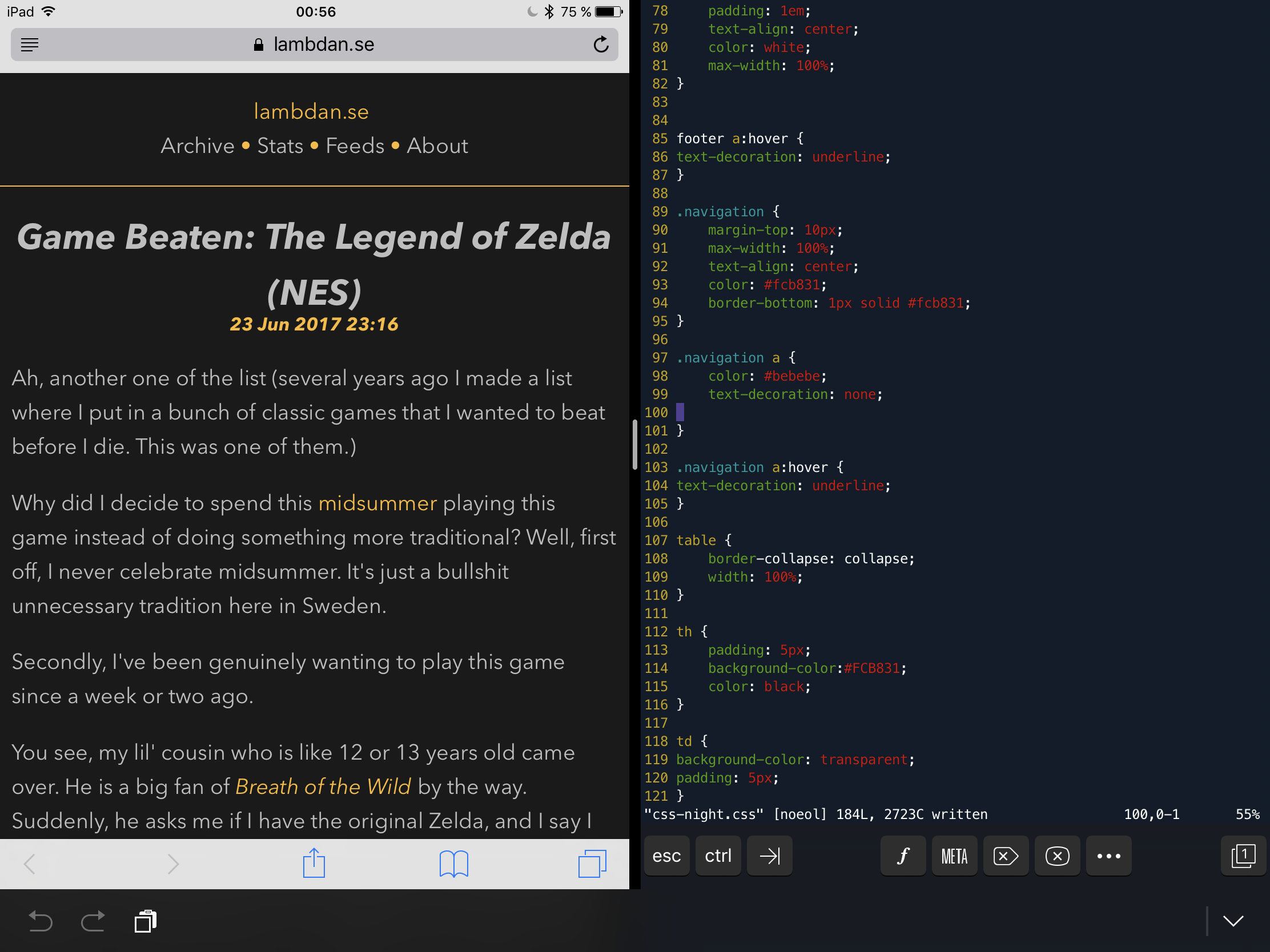Screen dimensions: 1270x952
Task: Go forward in Safari
Action: point(173,864)
